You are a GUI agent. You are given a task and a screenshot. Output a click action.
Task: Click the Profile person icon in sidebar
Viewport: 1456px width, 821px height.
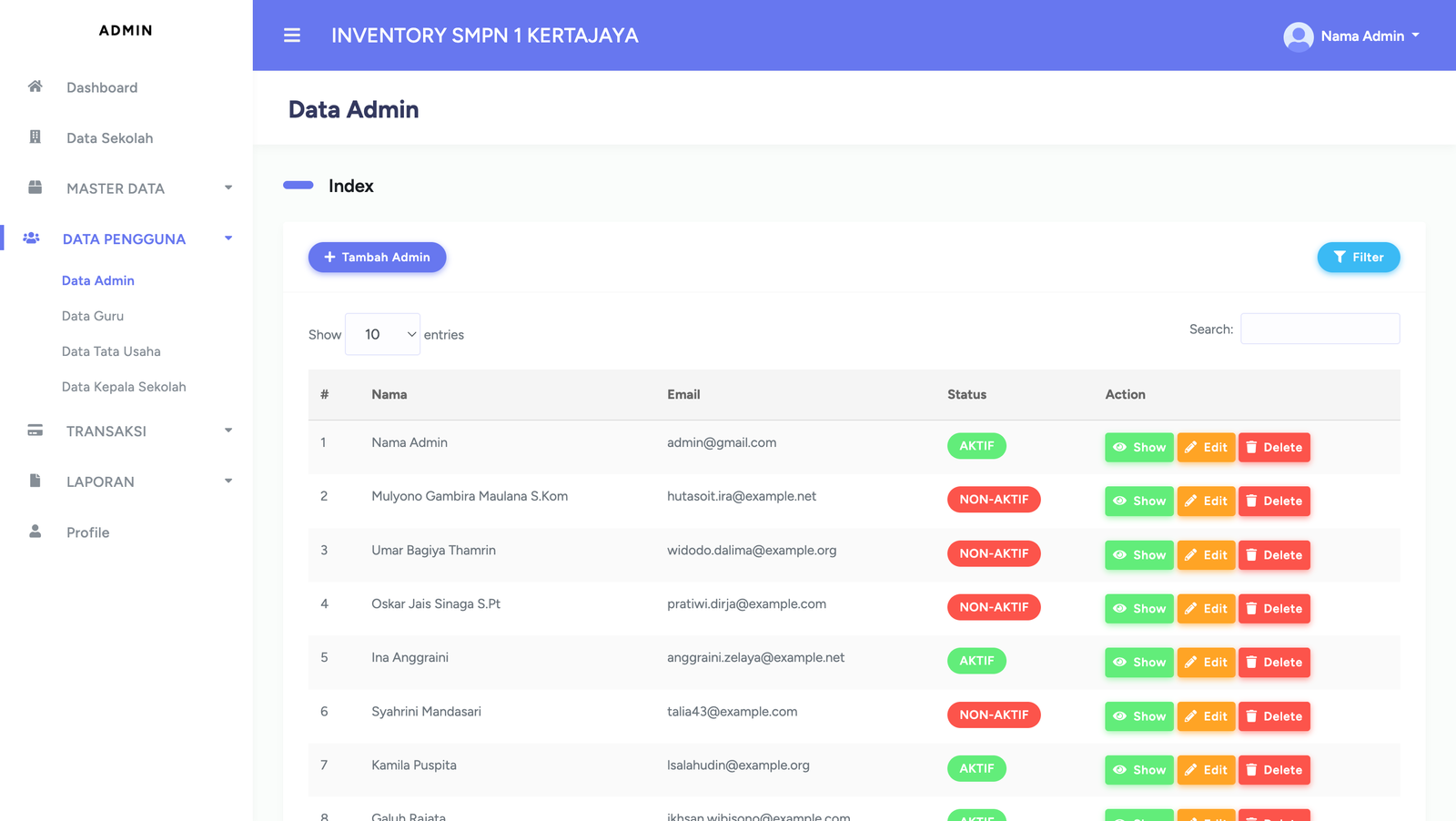pos(35,532)
